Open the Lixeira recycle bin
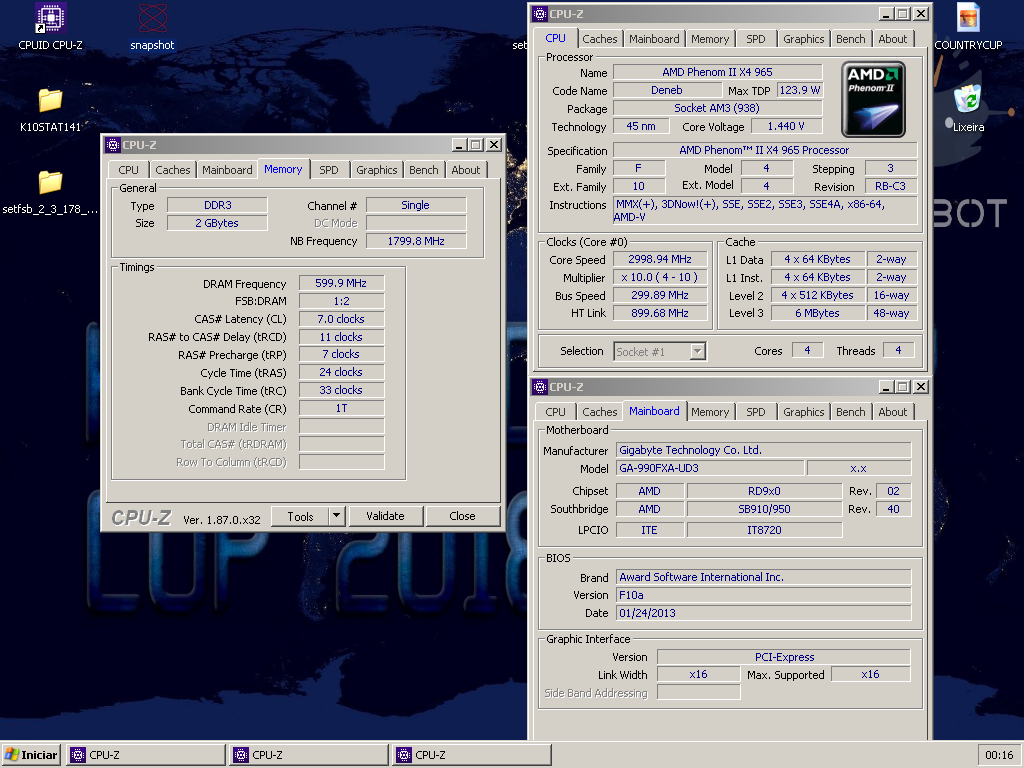The image size is (1024, 768). point(967,100)
